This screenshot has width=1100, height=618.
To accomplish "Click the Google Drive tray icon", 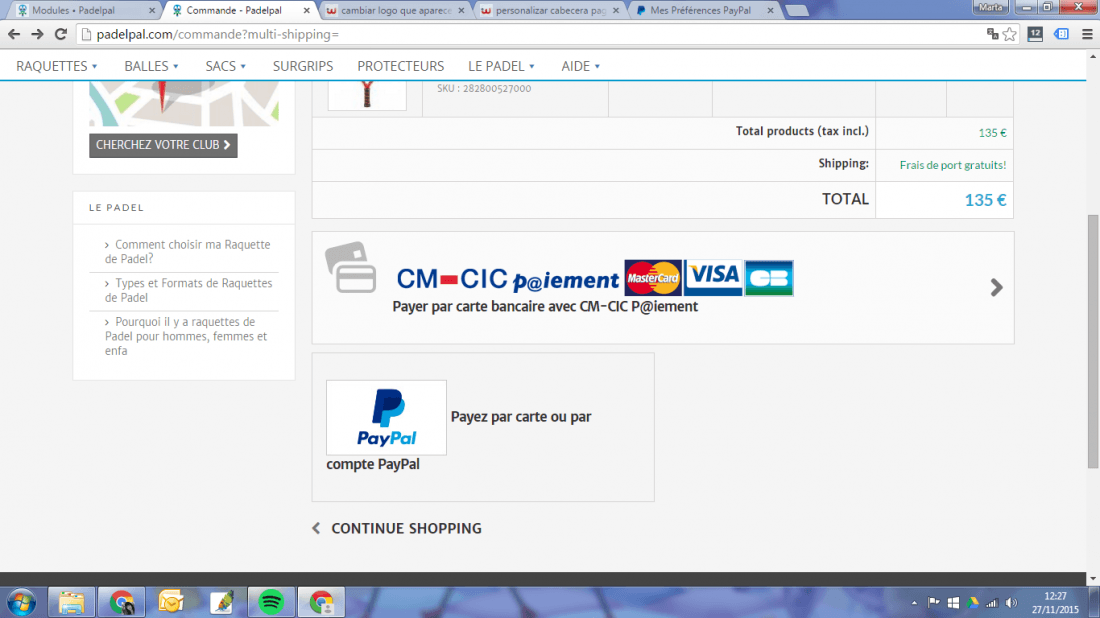I will pos(972,603).
